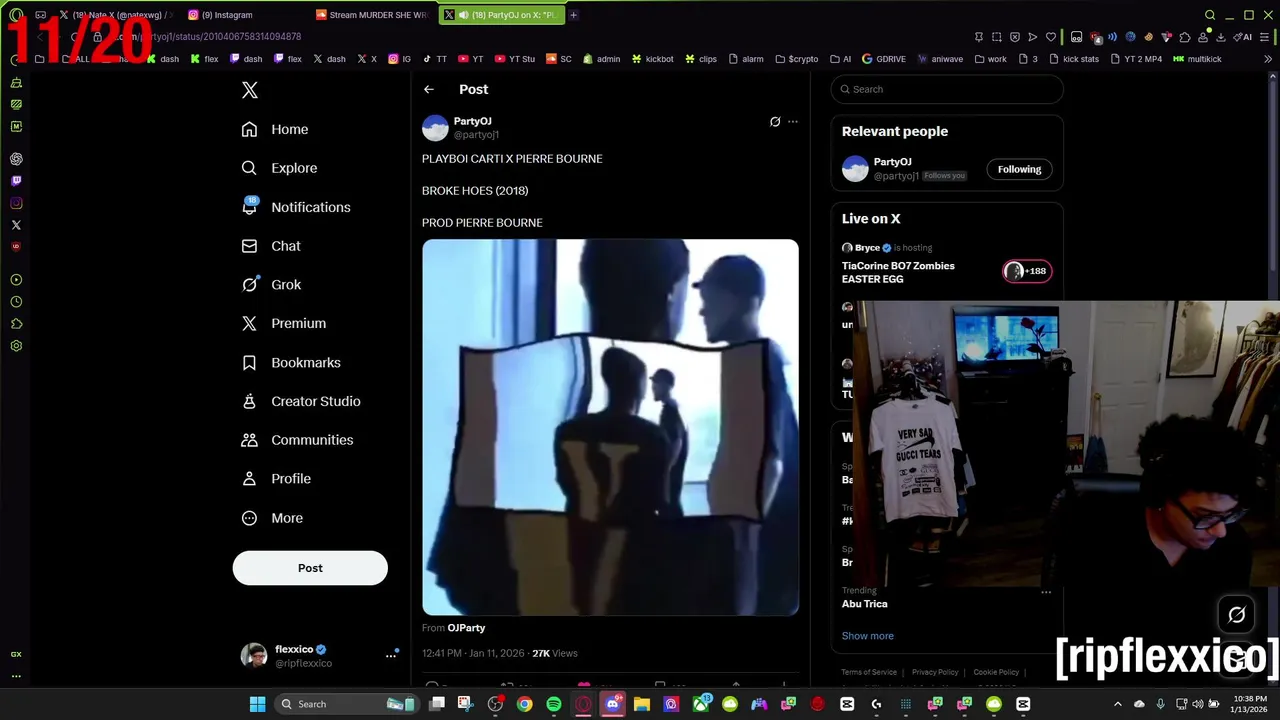The width and height of the screenshot is (1280, 720).
Task: Open Privacy Policy link
Action: point(935,672)
